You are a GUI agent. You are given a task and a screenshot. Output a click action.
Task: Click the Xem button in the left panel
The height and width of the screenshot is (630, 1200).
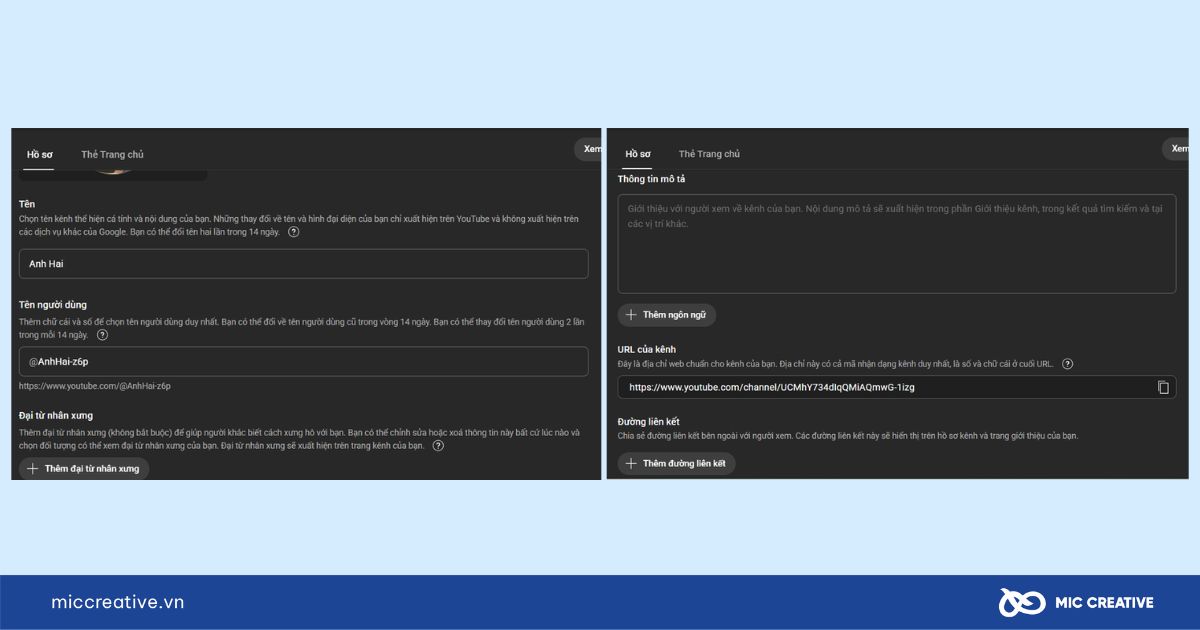tap(590, 149)
